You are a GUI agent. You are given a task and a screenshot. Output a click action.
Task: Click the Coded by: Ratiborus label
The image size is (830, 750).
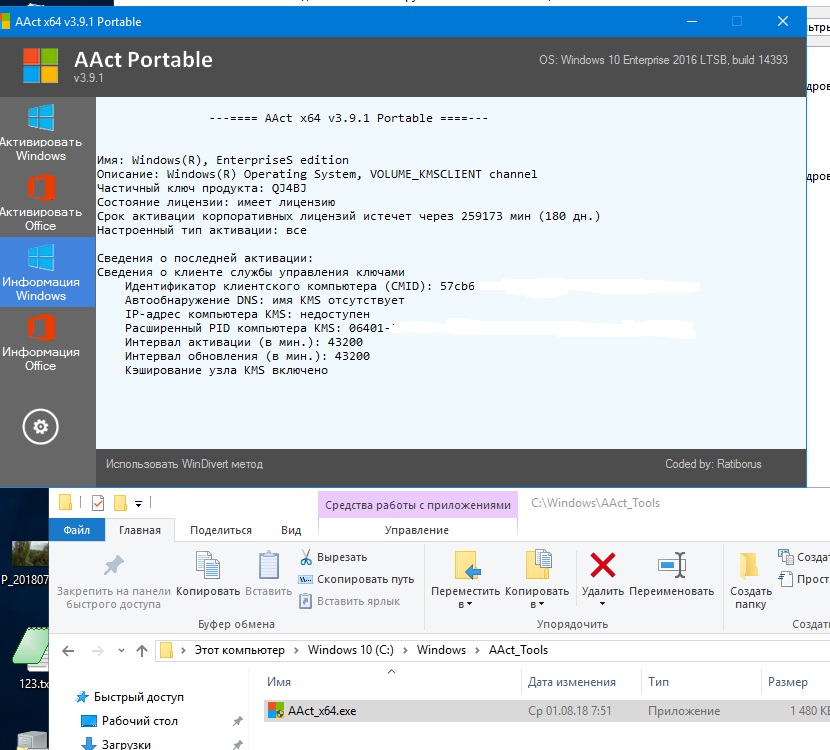pos(713,464)
